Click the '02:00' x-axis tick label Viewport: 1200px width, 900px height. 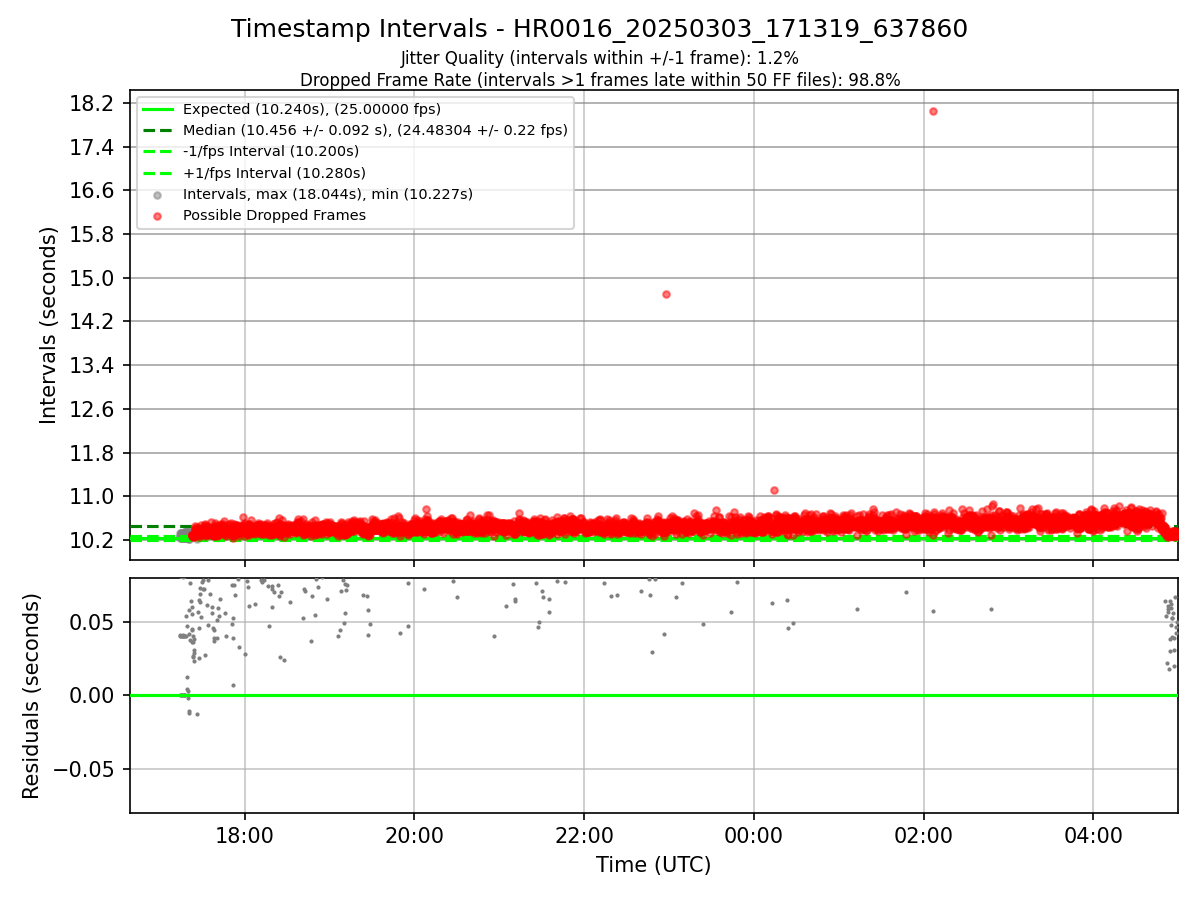tap(923, 836)
